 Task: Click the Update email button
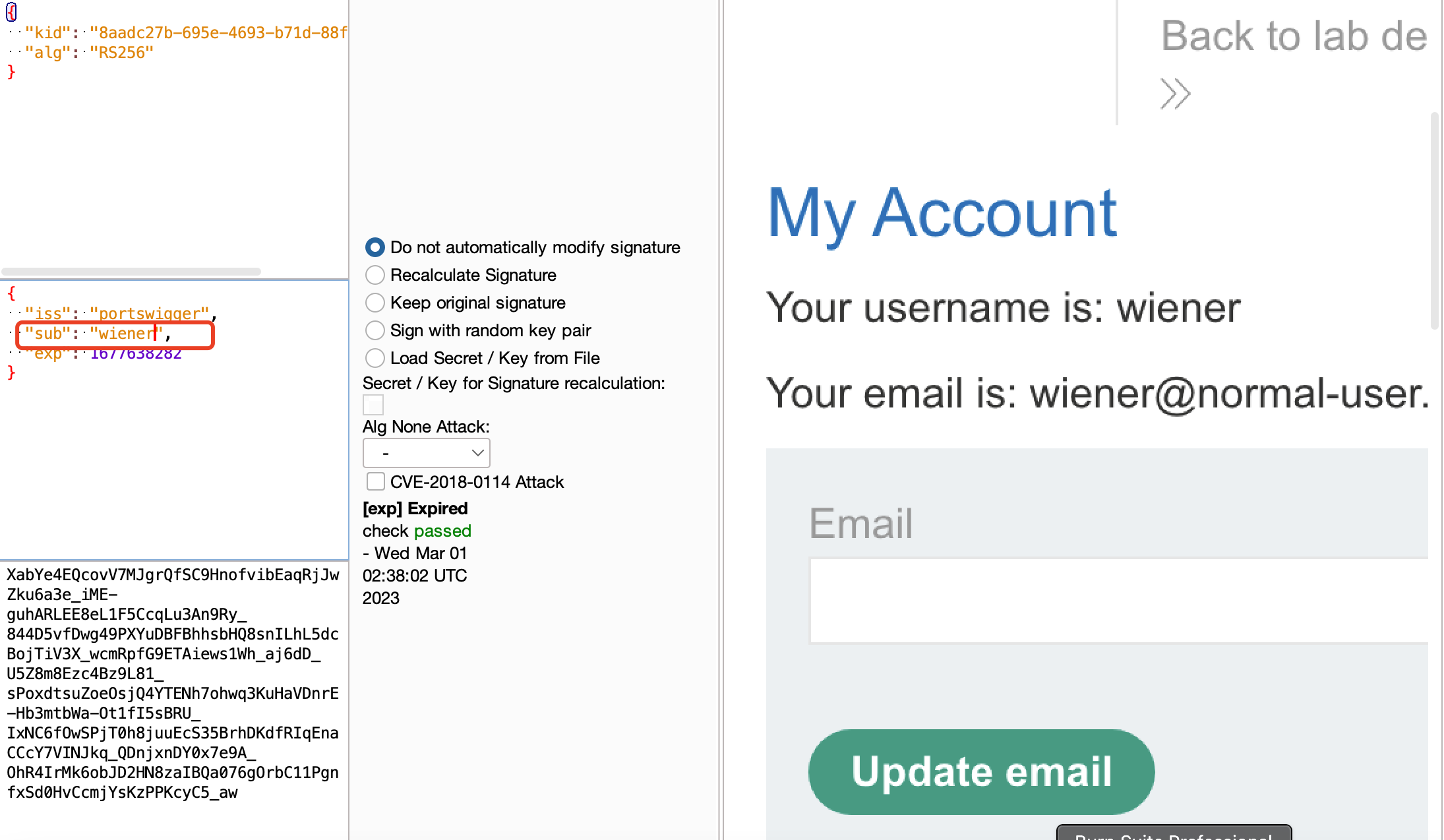(x=981, y=771)
